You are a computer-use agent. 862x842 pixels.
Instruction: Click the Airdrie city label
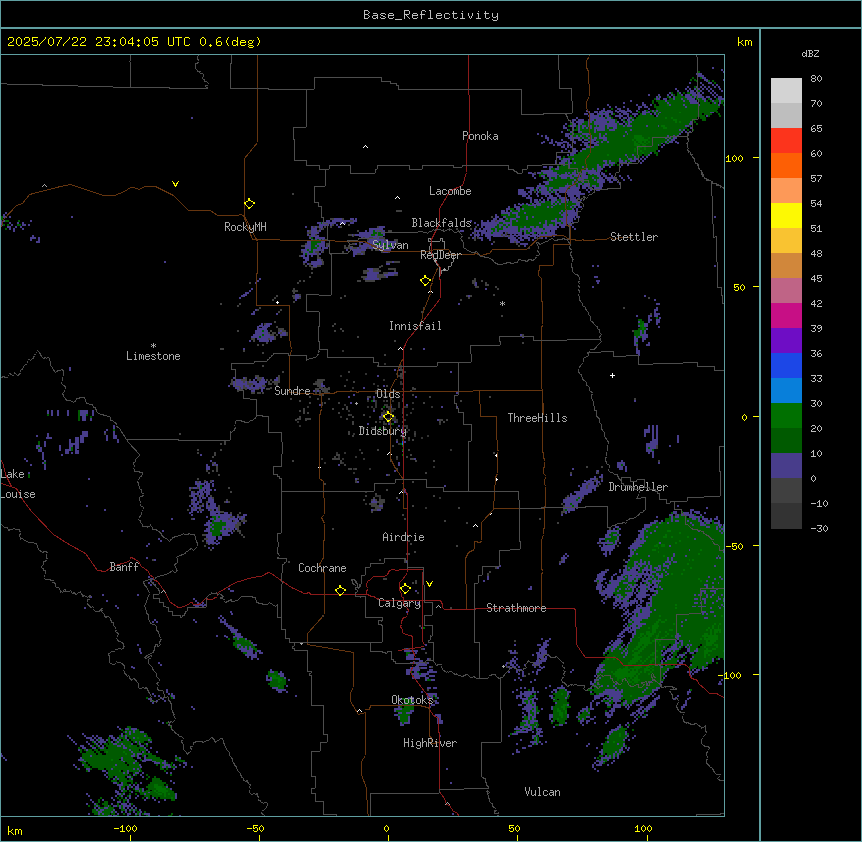tap(403, 537)
